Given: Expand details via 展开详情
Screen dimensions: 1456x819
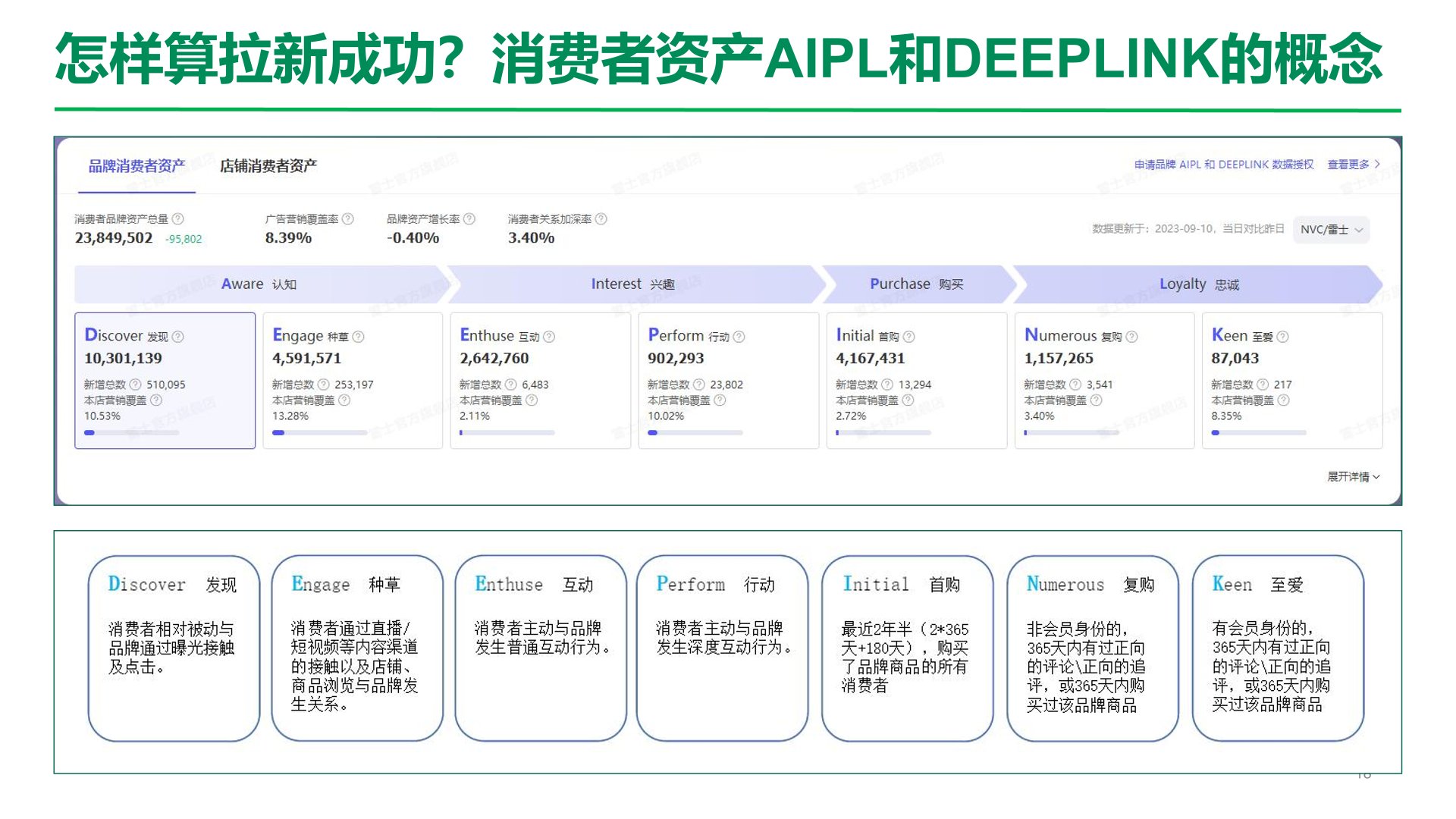Looking at the screenshot, I should coord(1353,477).
